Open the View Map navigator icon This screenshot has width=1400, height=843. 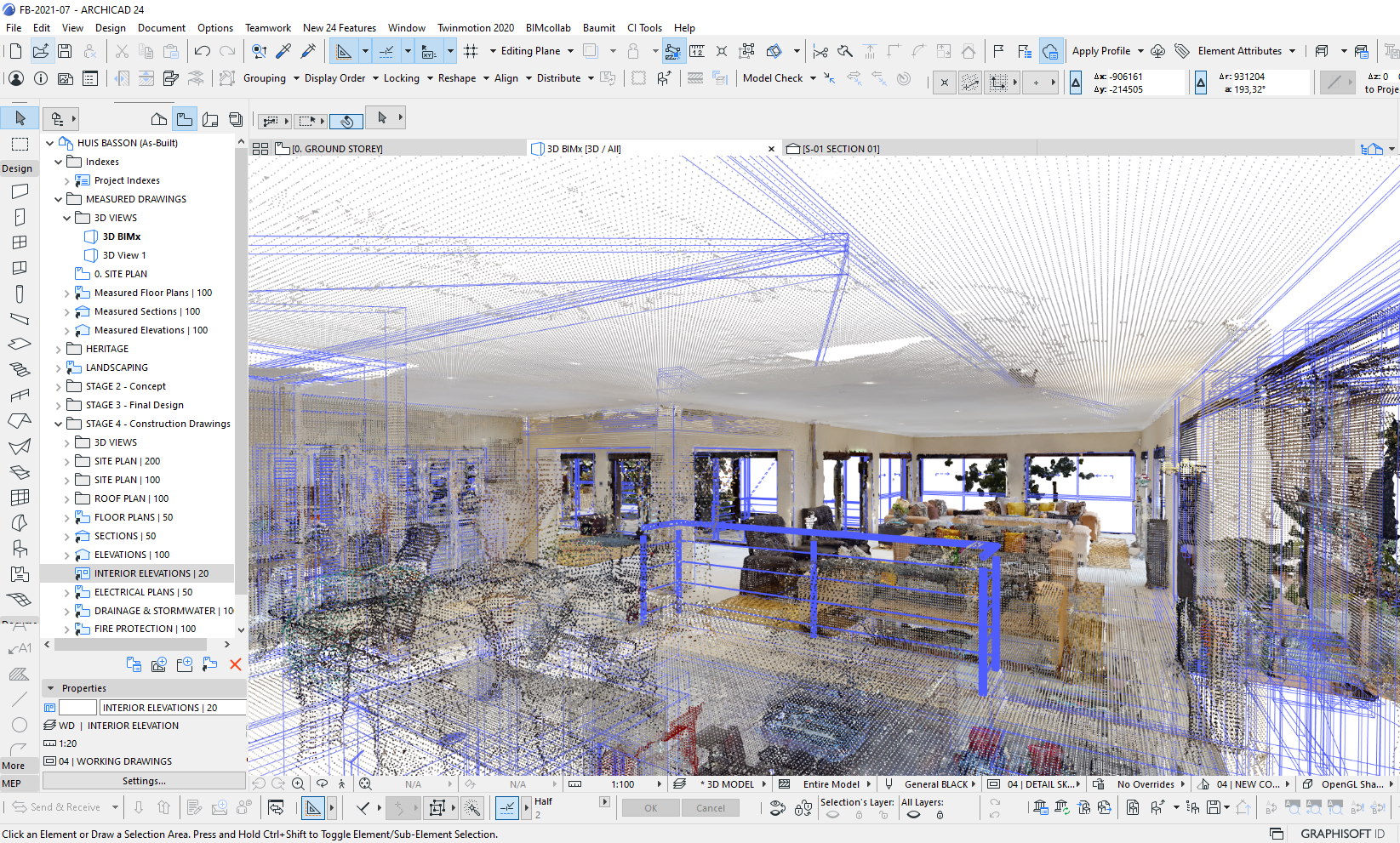[x=185, y=119]
